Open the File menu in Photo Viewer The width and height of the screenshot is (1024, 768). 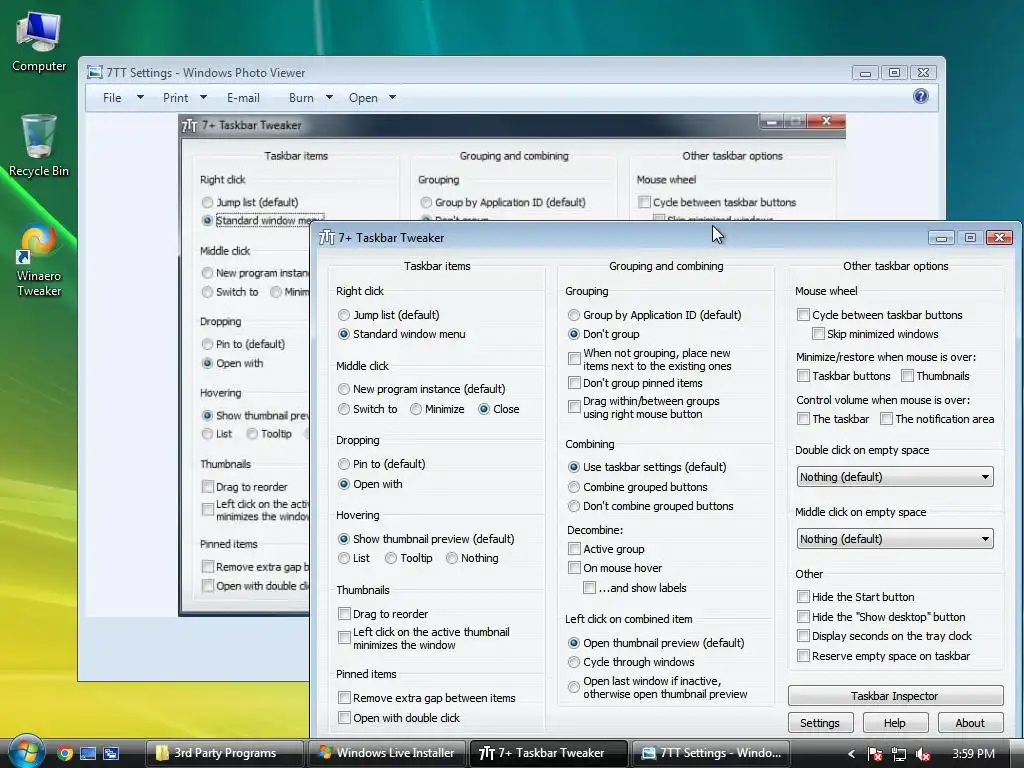click(x=122, y=98)
